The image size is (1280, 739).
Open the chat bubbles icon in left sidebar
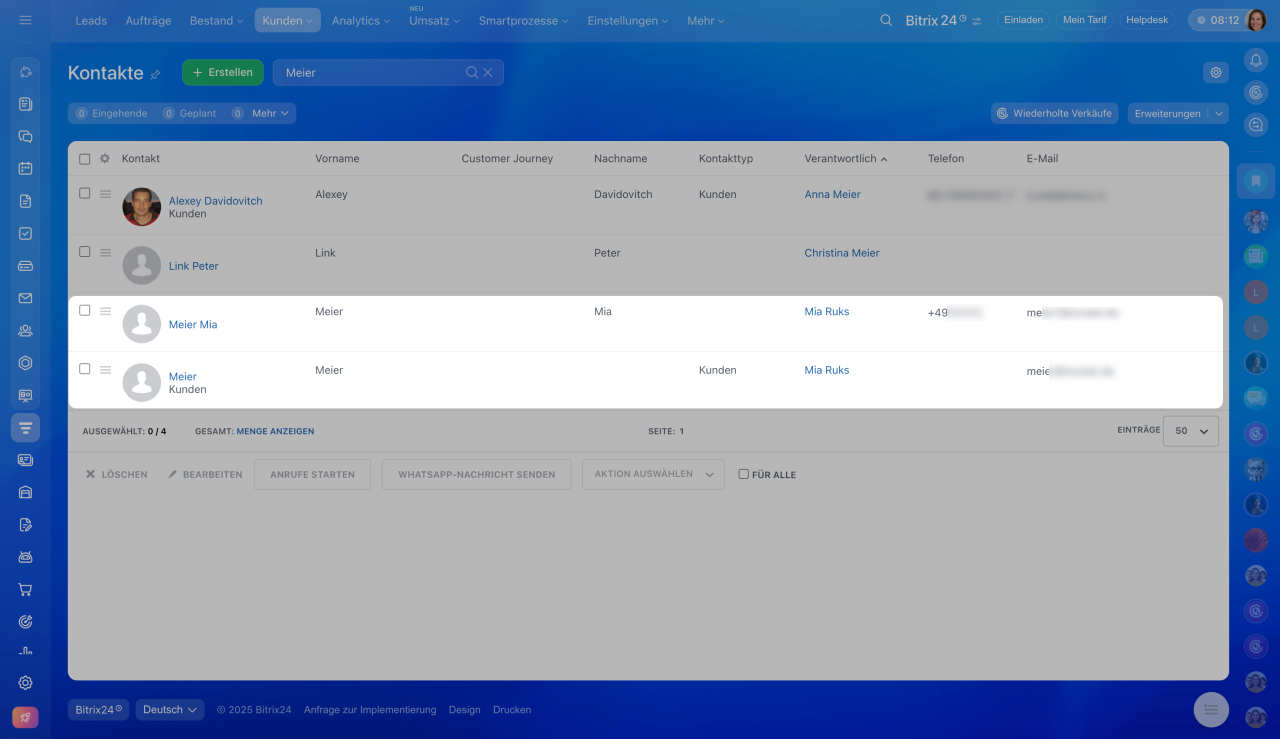click(x=26, y=136)
